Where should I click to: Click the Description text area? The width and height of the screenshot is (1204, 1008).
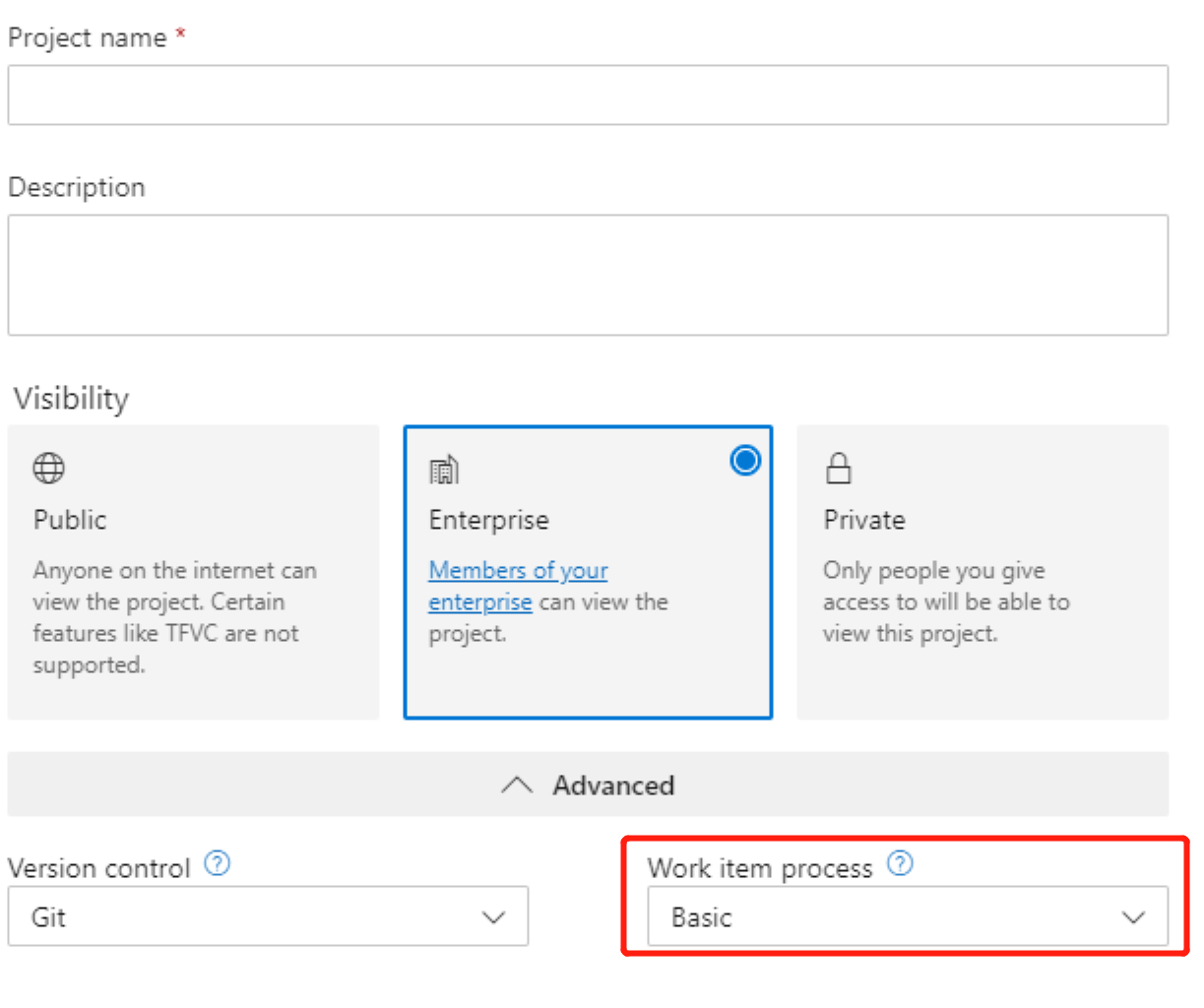pyautogui.click(x=588, y=275)
